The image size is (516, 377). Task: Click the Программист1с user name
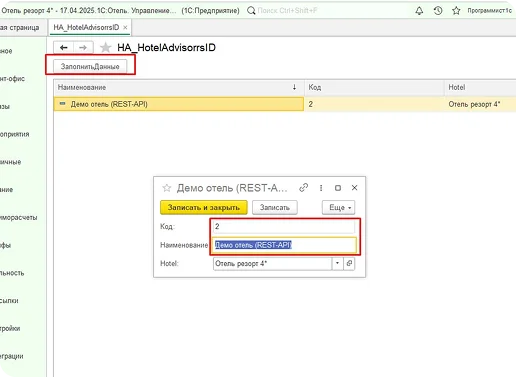[489, 11]
